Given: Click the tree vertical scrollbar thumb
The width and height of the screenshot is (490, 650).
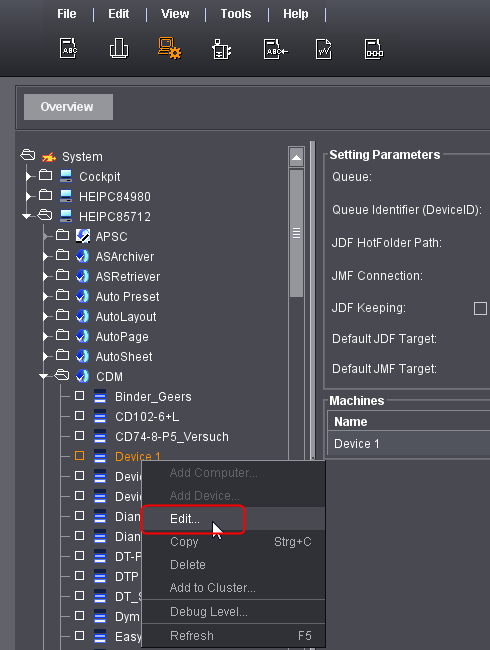Looking at the screenshot, I should [296, 233].
